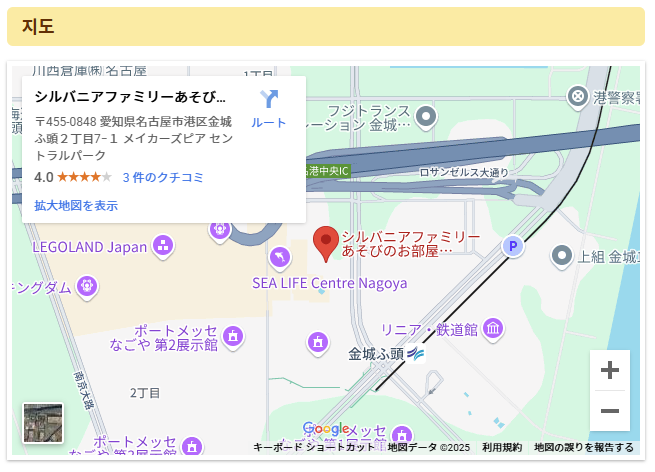The width and height of the screenshot is (655, 472).
Task: Zoom in with the plus button
Action: point(609,370)
